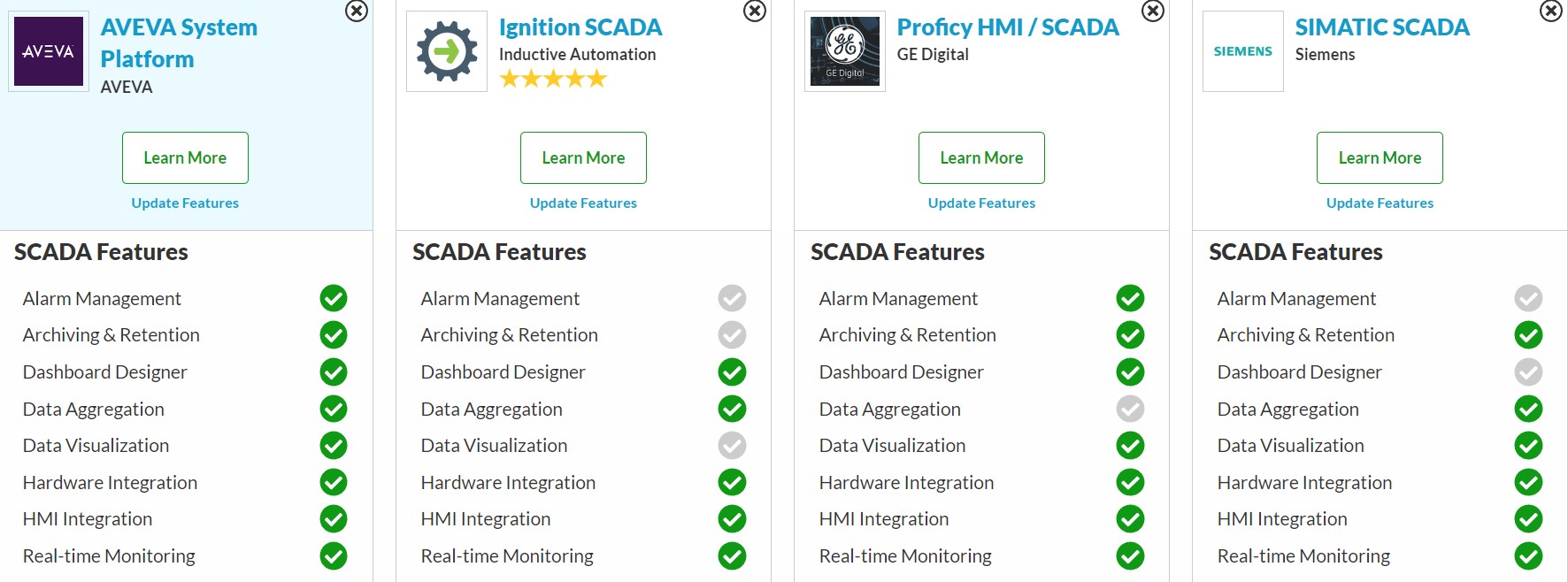Remove Ignition SCADA column via X icon
Viewport: 1568px width, 582px height.
[x=755, y=11]
